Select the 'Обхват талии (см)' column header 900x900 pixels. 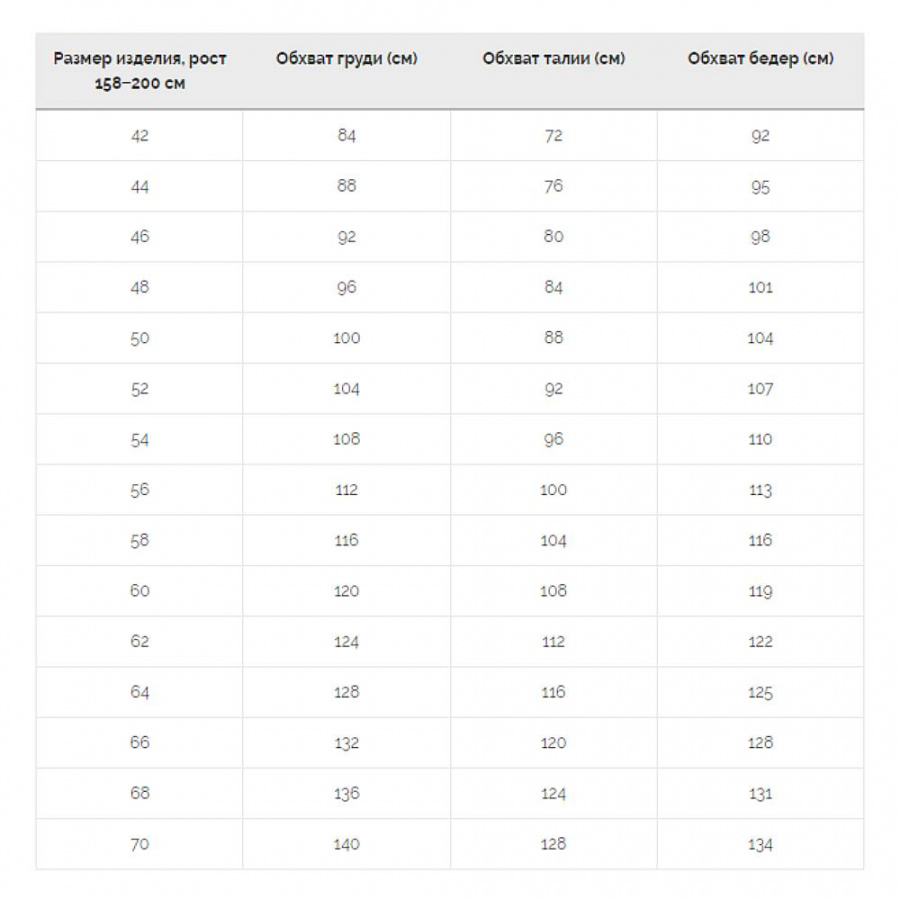pyautogui.click(x=553, y=58)
